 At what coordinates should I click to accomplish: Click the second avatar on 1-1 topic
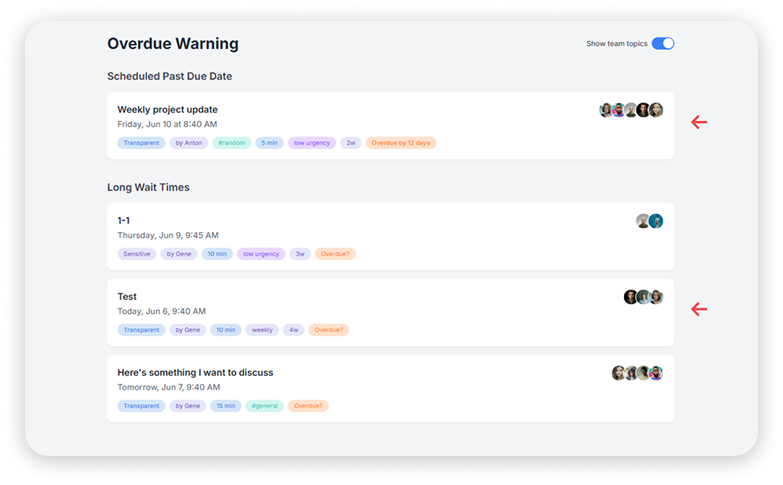656,221
